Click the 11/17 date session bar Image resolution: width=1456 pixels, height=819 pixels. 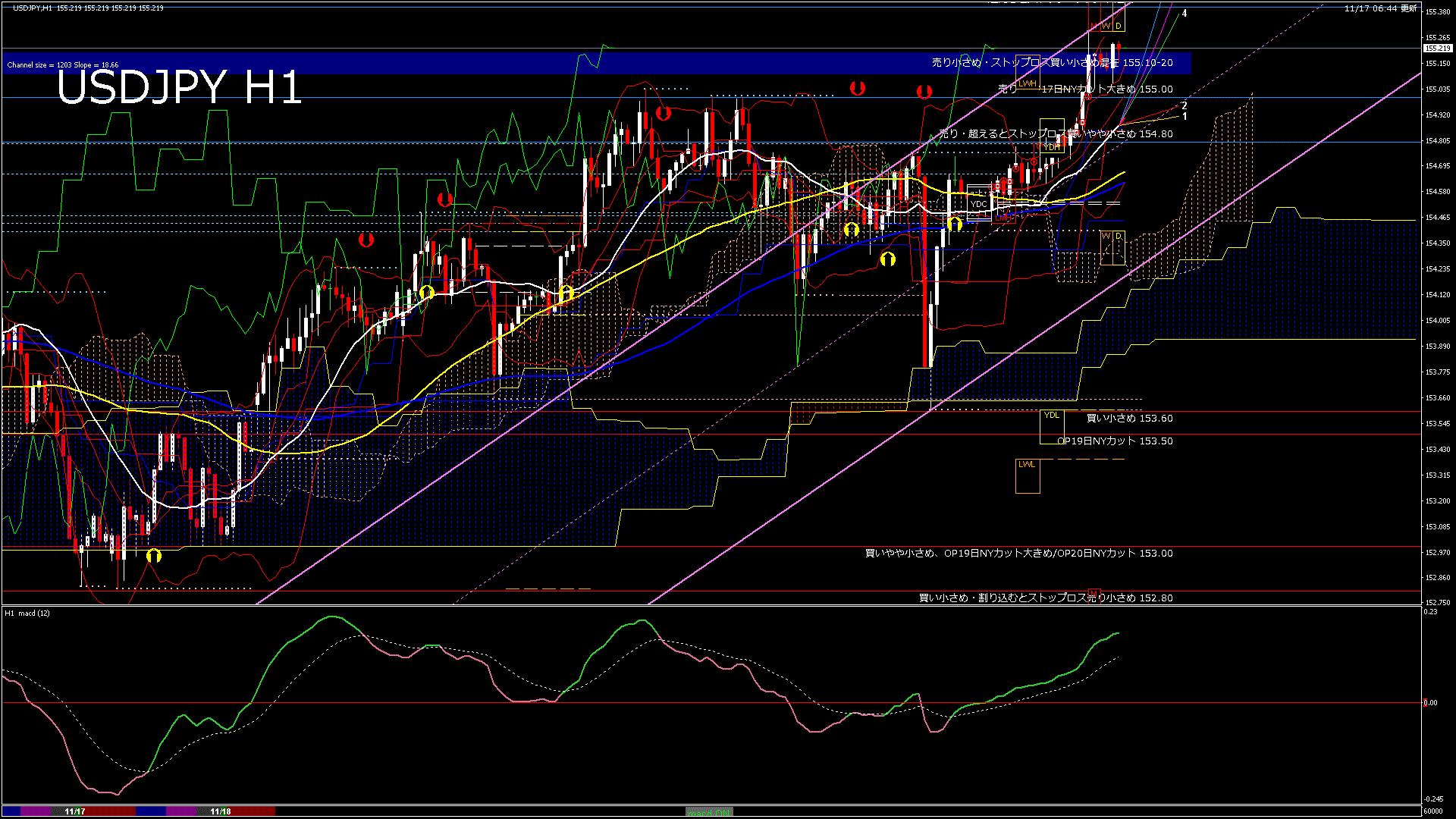tap(74, 811)
